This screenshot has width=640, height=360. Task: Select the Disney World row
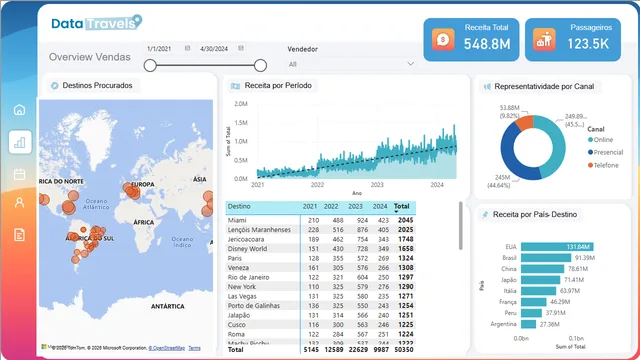tap(321, 249)
